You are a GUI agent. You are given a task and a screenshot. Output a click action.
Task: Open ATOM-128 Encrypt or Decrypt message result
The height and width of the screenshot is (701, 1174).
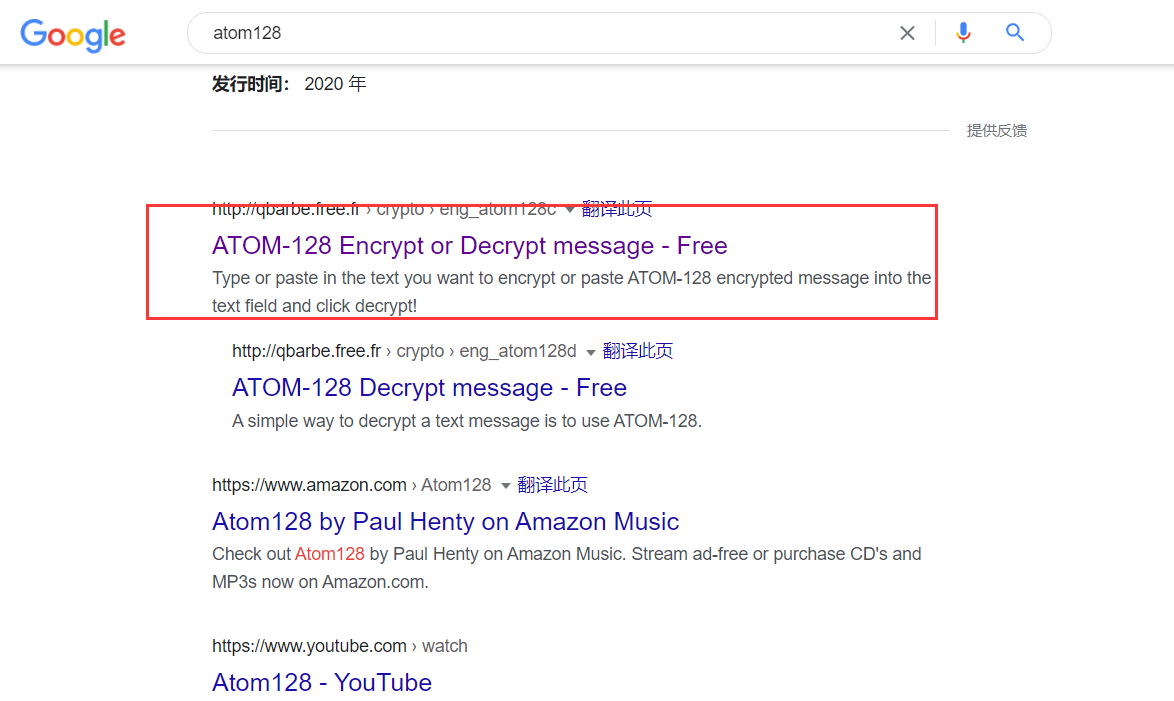click(x=469, y=246)
